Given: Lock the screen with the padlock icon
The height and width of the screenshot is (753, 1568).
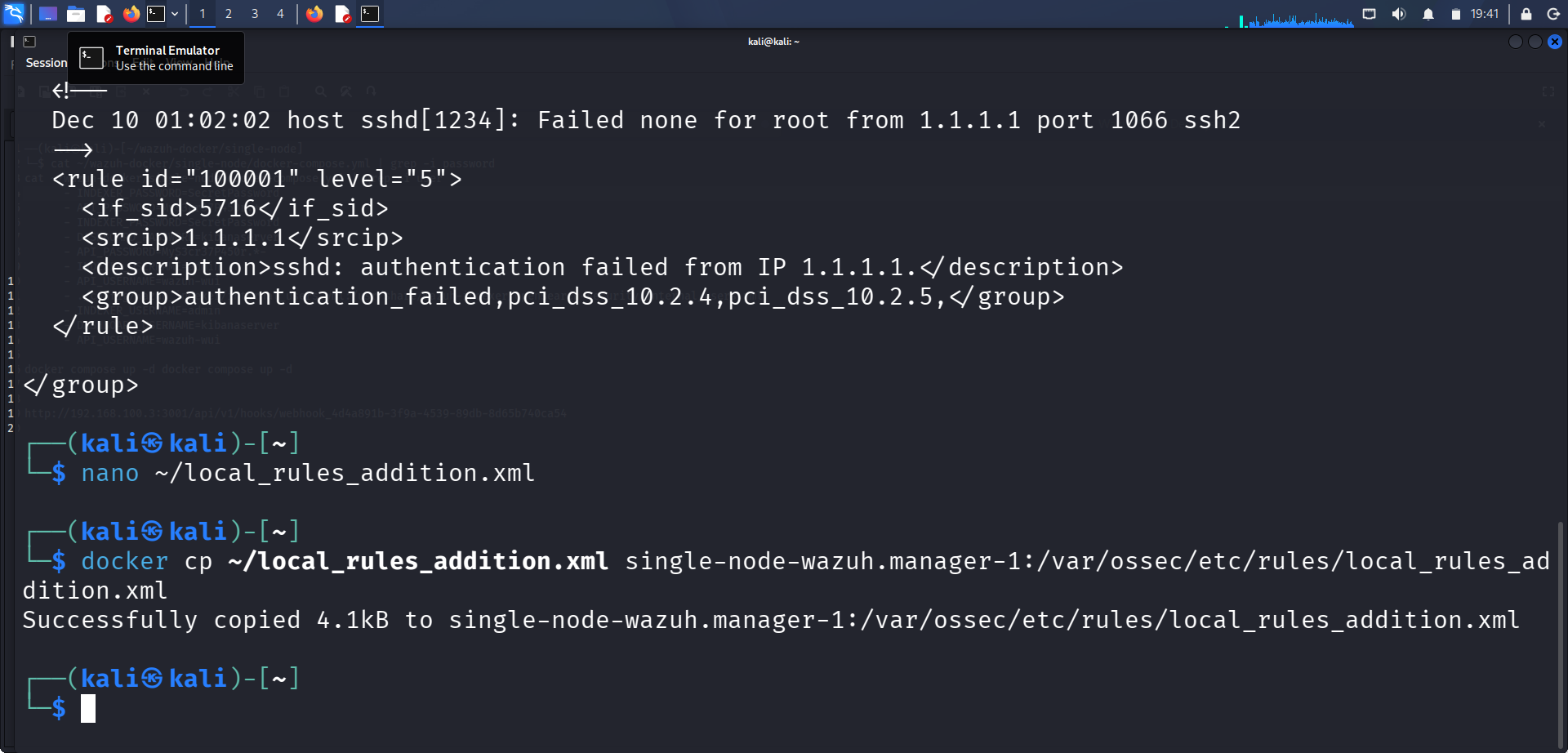Looking at the screenshot, I should (1526, 14).
